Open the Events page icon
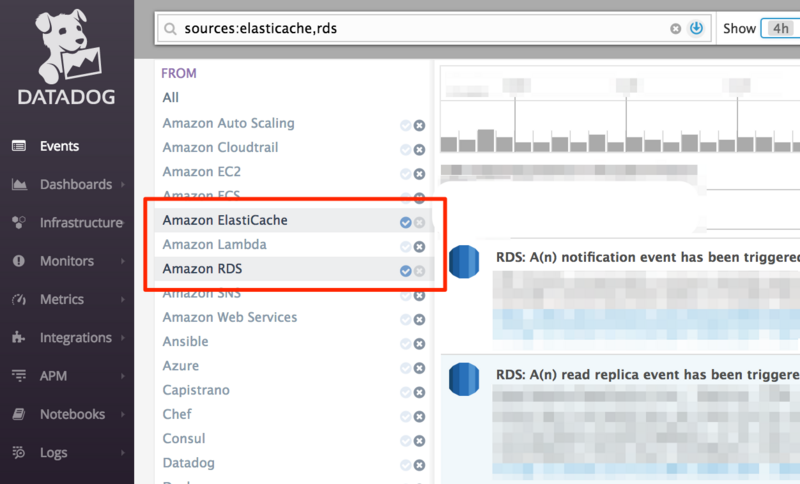800x484 pixels. (x=19, y=146)
